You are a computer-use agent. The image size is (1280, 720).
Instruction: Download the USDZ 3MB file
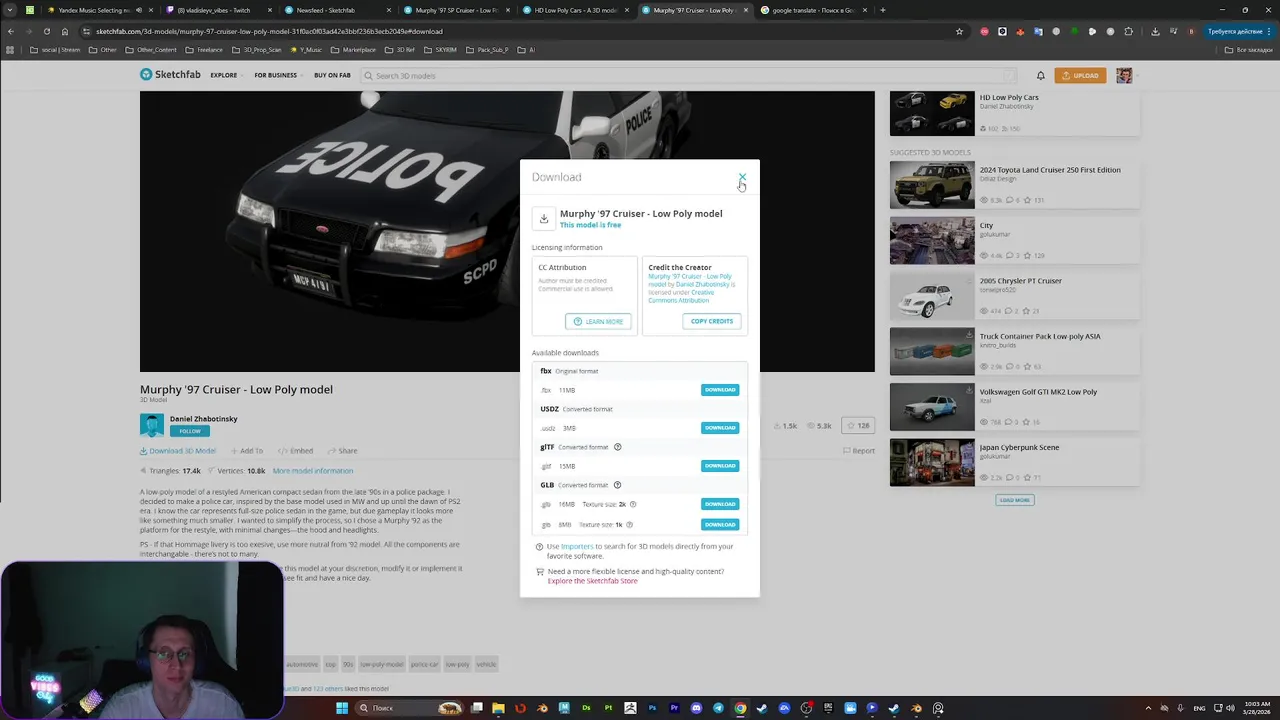[720, 428]
